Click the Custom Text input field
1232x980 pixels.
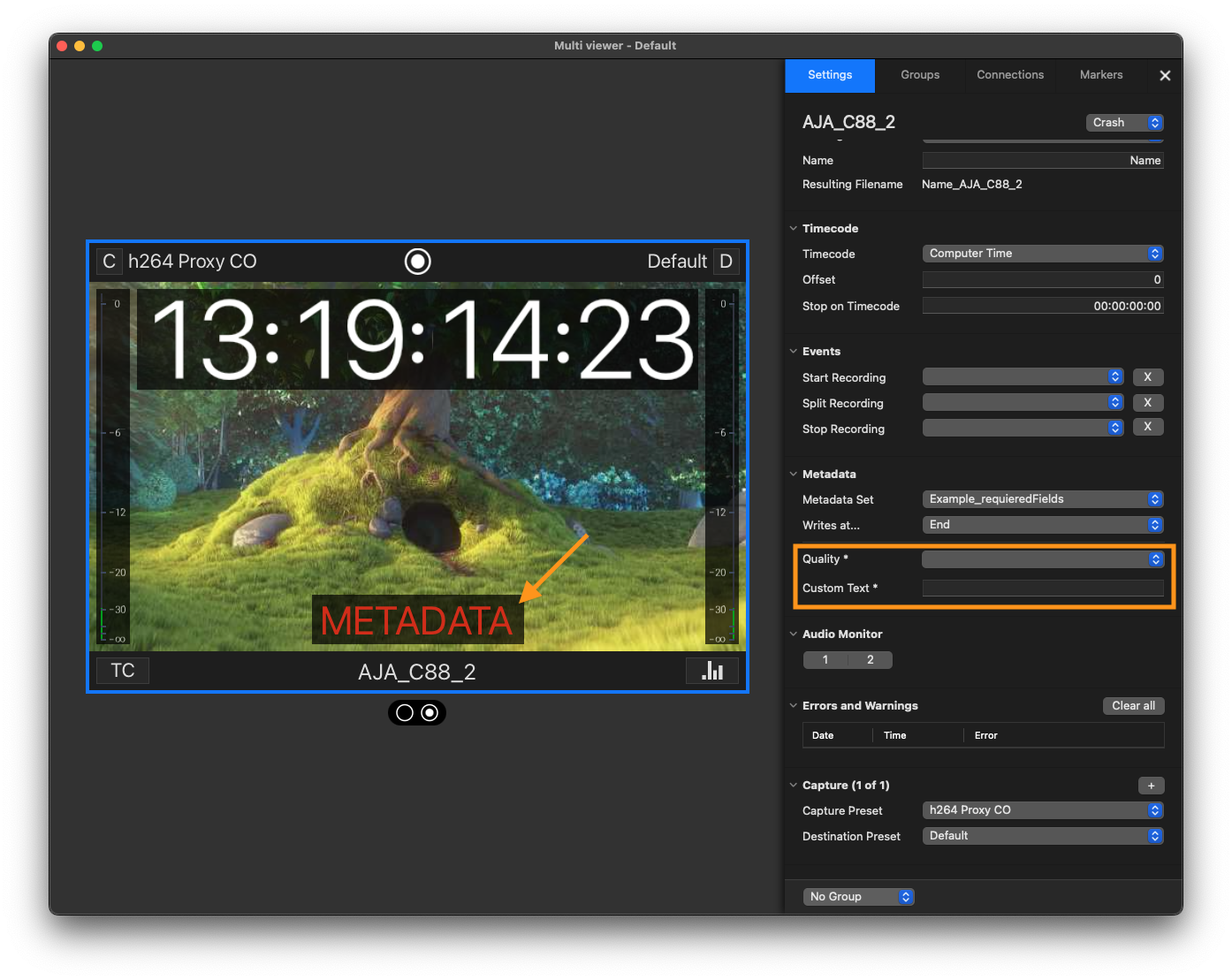click(x=1043, y=589)
